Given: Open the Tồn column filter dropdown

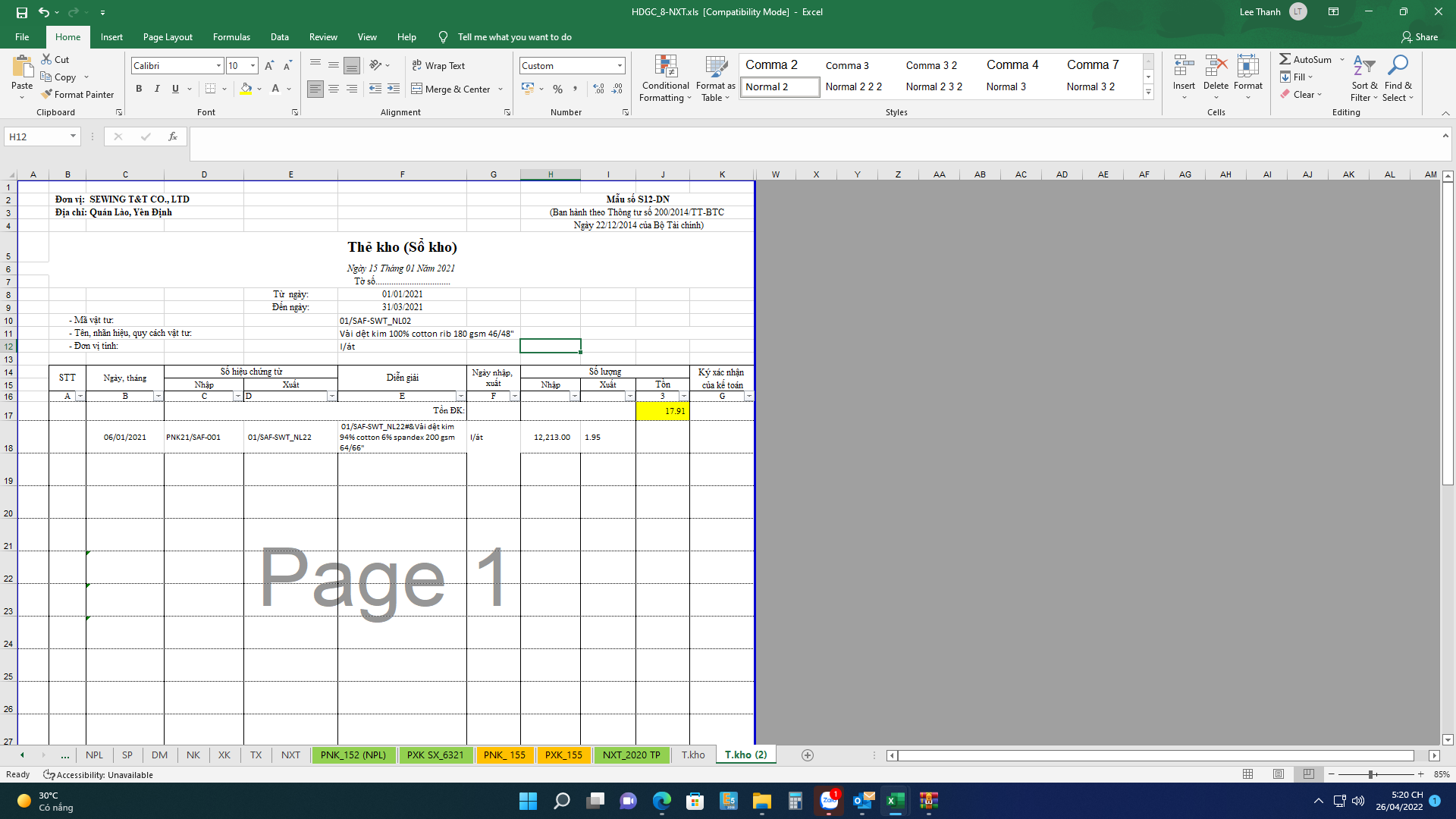Looking at the screenshot, I should tap(684, 397).
